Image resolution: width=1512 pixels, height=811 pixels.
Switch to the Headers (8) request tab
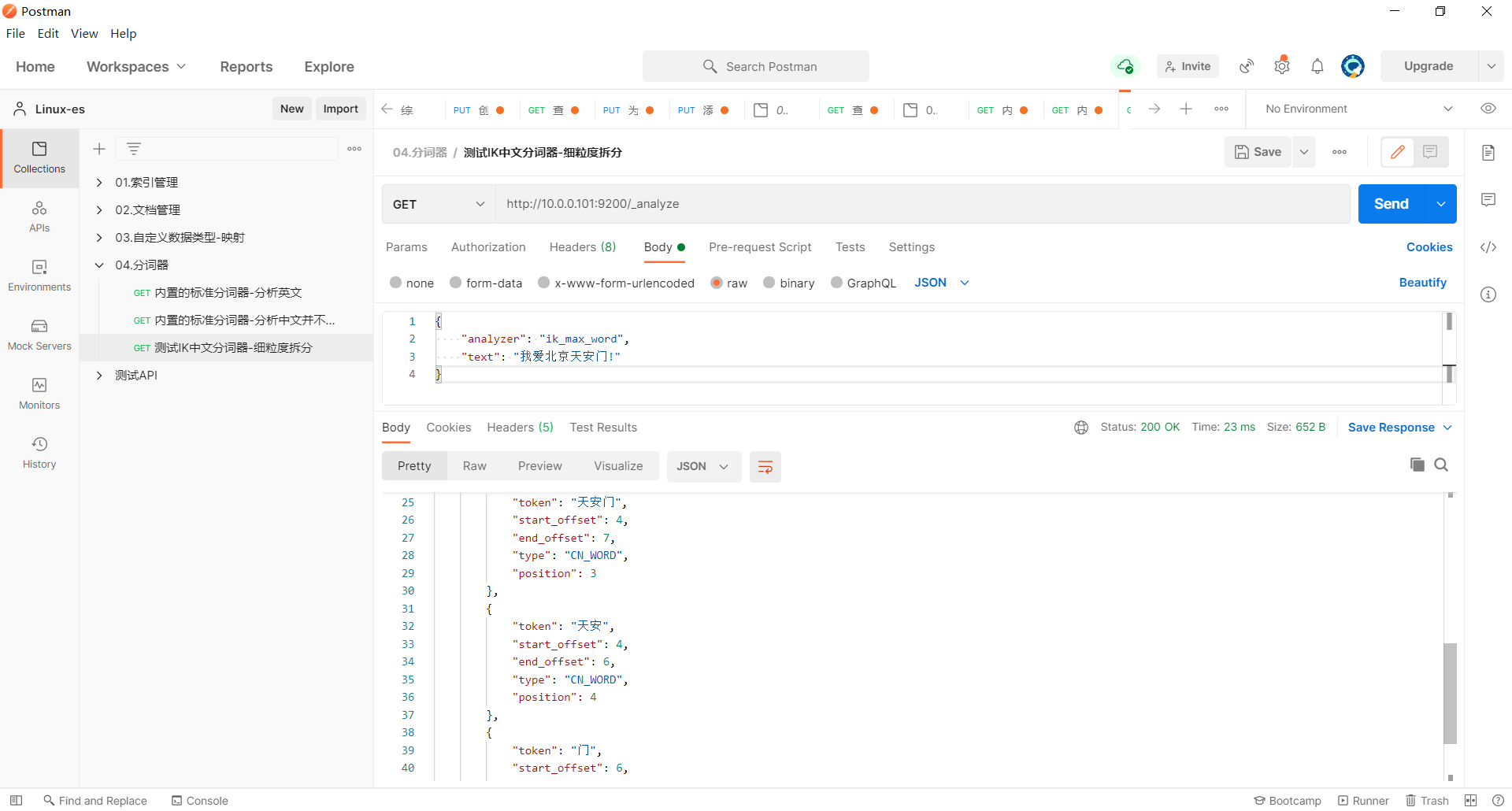pyautogui.click(x=583, y=247)
